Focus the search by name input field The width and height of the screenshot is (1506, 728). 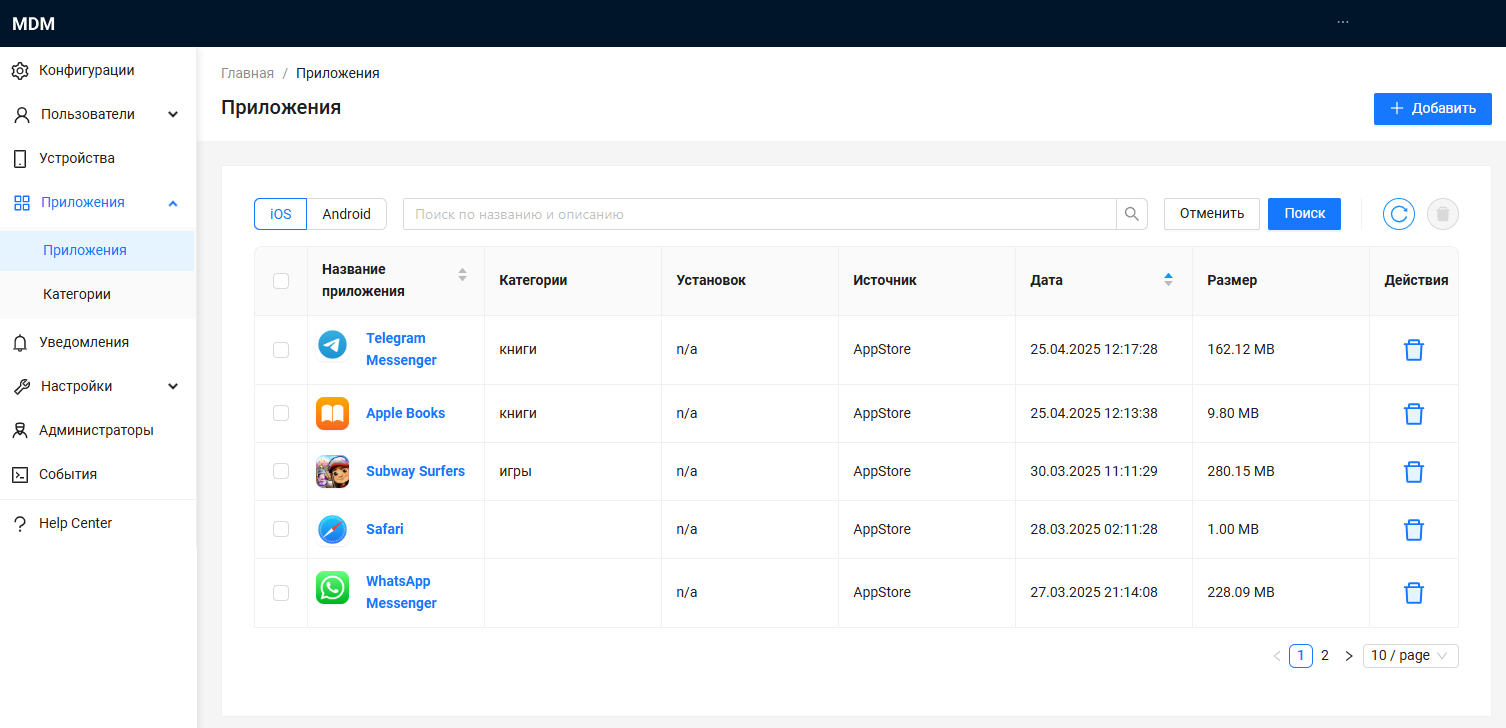(759, 214)
